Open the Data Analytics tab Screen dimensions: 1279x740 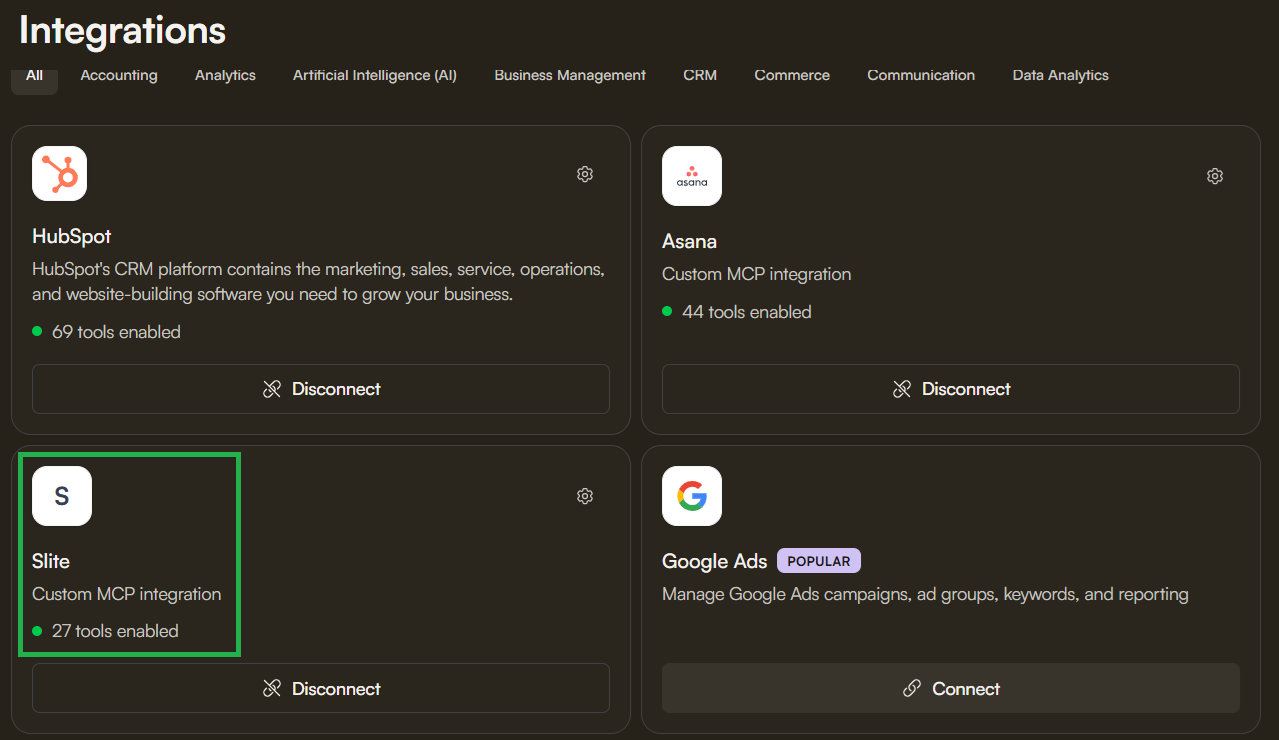click(1060, 75)
